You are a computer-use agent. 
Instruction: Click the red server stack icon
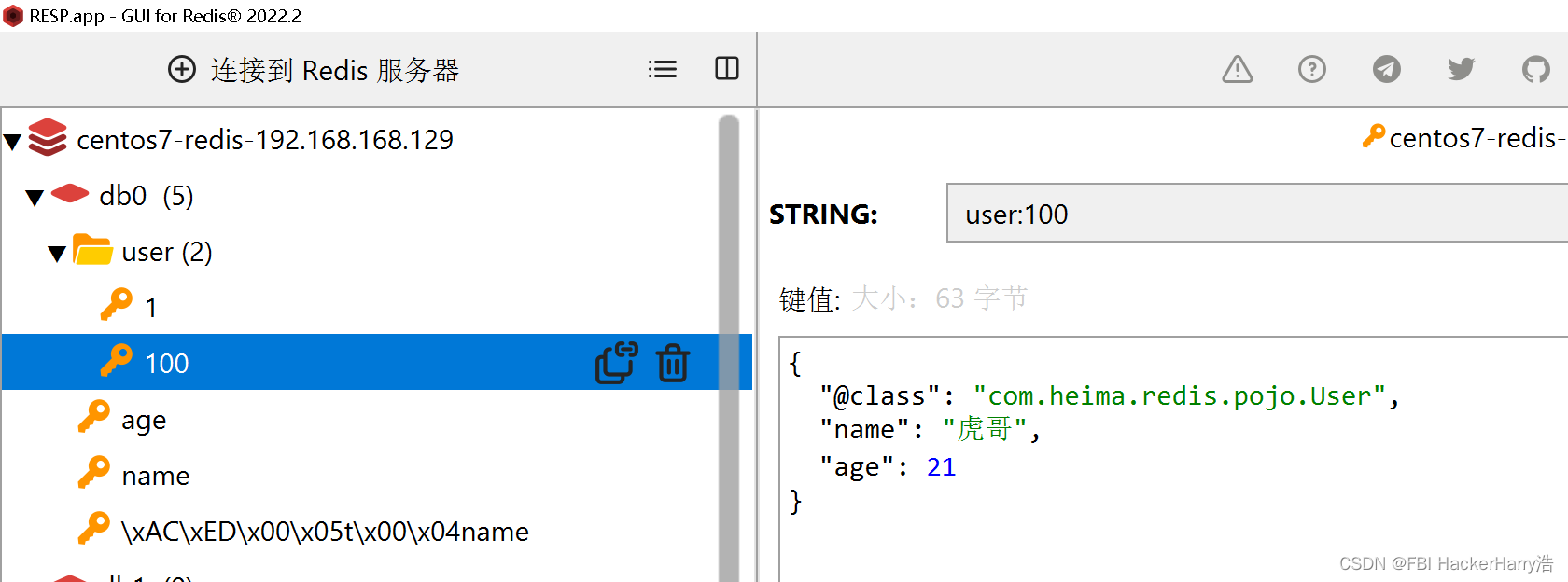click(x=48, y=138)
